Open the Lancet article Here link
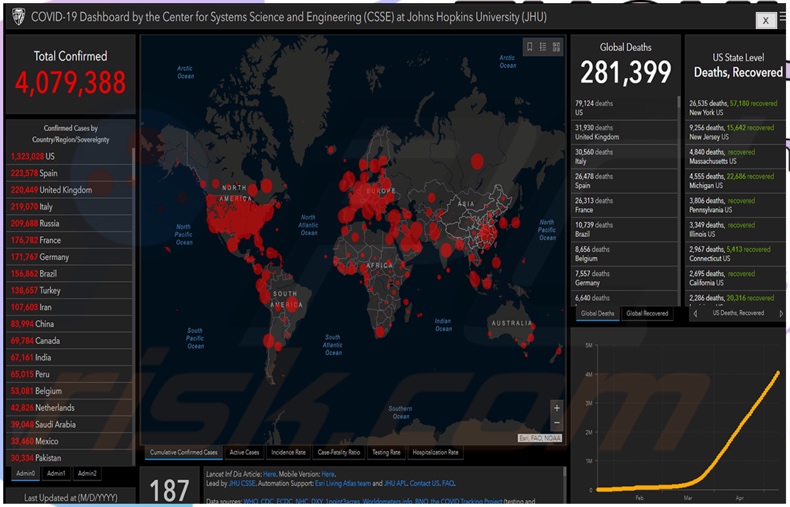This screenshot has width=790, height=507. click(x=270, y=474)
